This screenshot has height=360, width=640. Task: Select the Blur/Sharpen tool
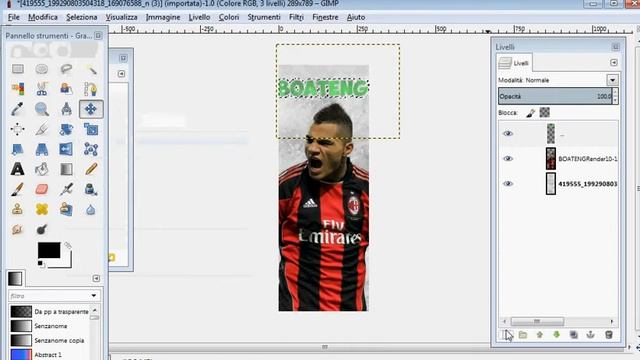click(91, 209)
